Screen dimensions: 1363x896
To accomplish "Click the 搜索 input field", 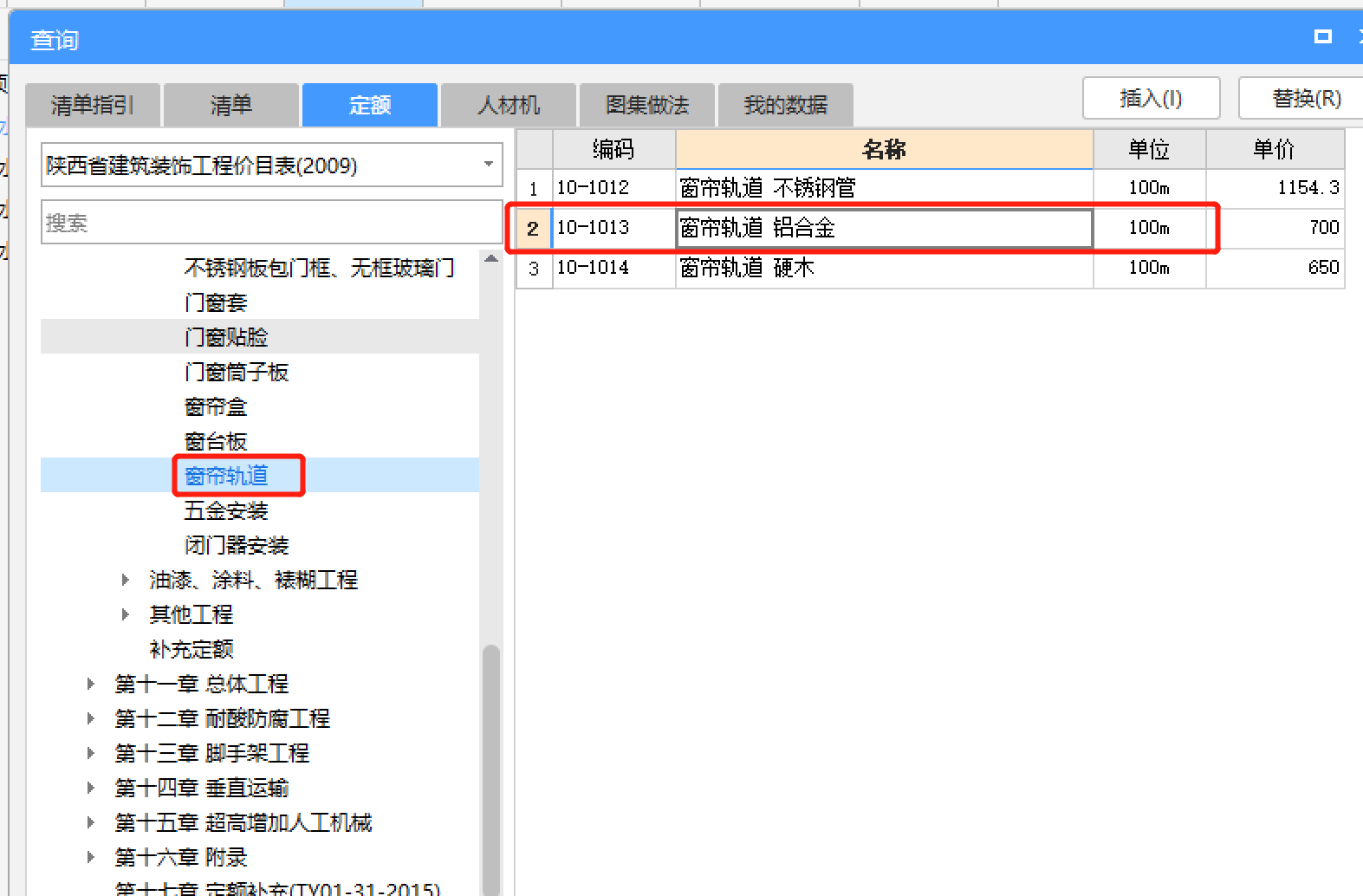I will (272, 223).
